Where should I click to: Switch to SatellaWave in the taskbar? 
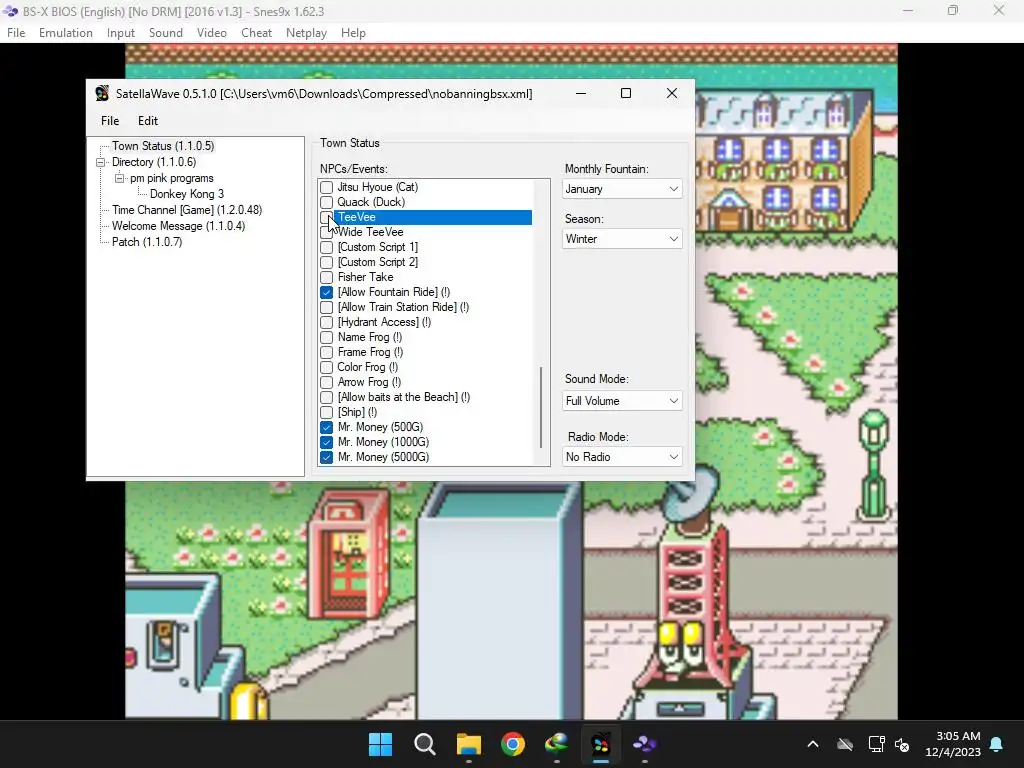pyautogui.click(x=601, y=744)
